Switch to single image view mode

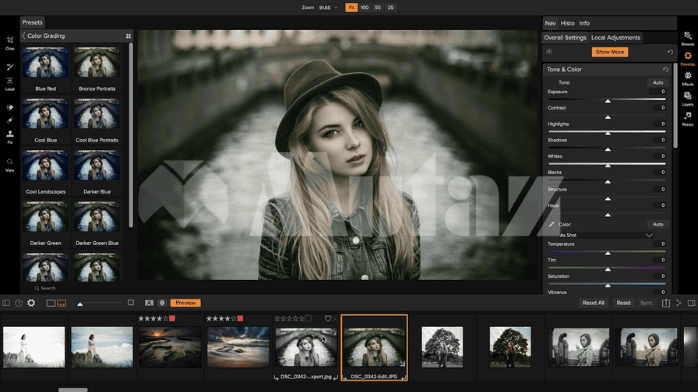click(x=51, y=303)
